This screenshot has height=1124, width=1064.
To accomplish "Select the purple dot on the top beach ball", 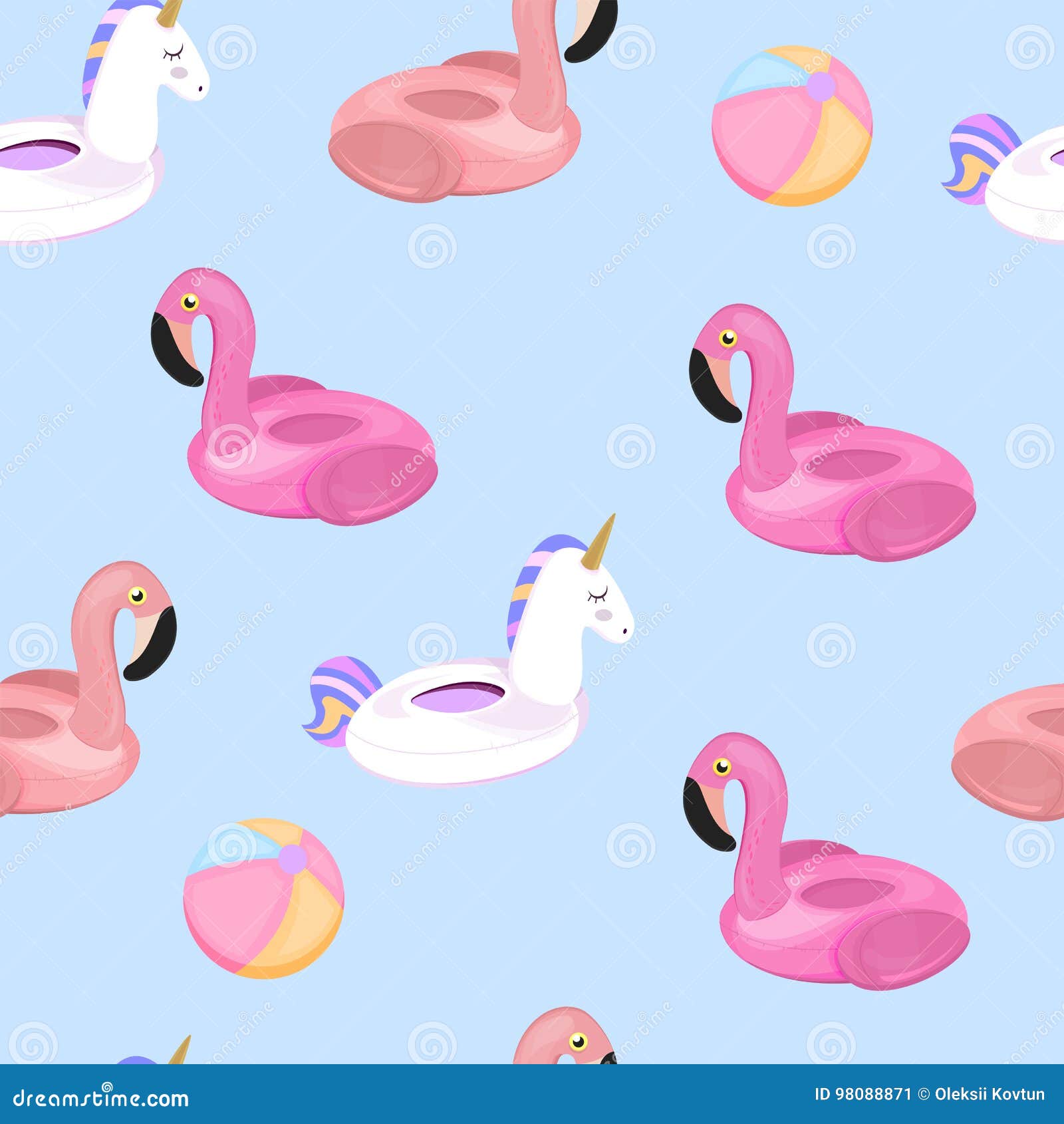I will 821,85.
